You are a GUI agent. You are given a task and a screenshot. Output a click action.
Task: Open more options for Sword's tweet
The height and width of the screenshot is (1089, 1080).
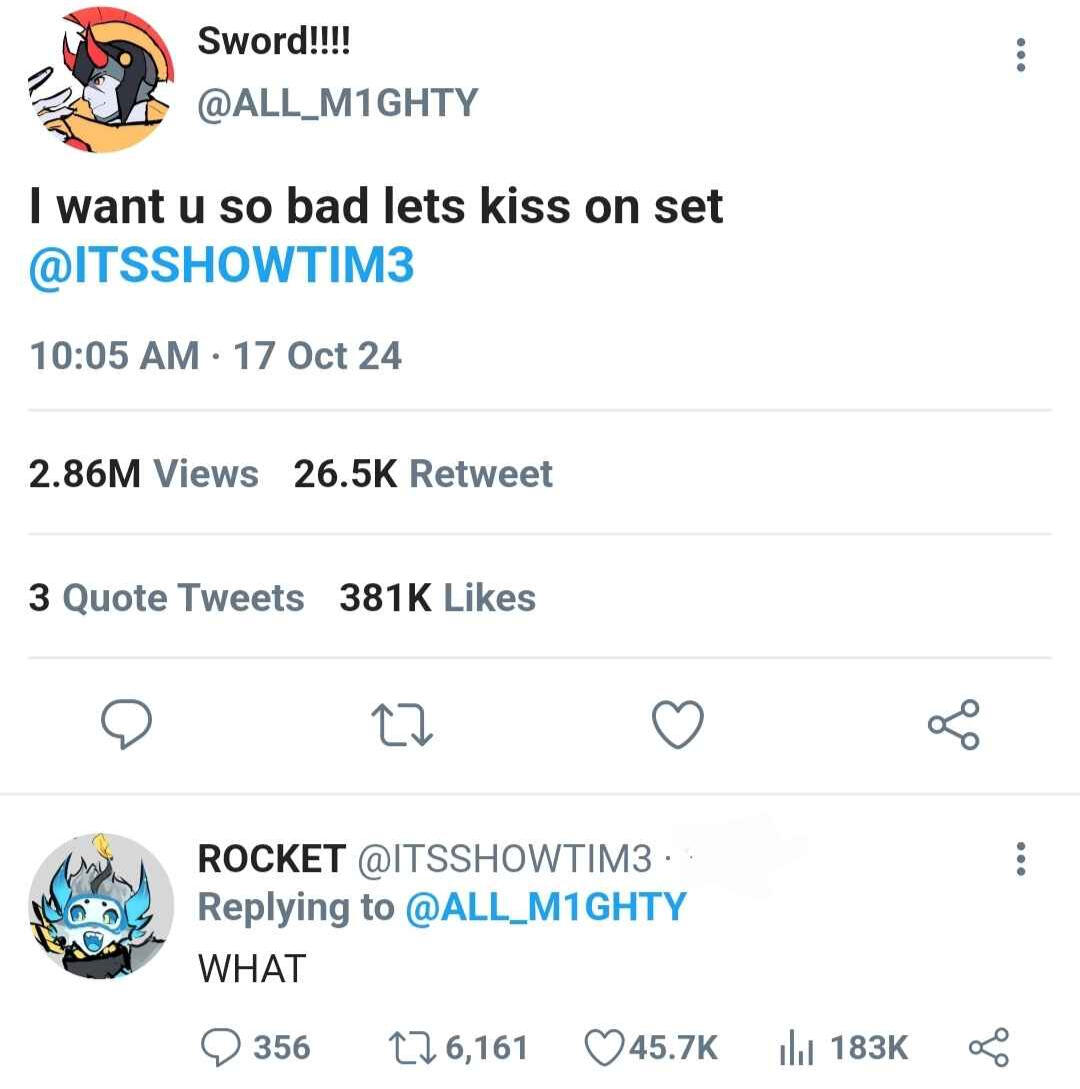pos(1020,55)
